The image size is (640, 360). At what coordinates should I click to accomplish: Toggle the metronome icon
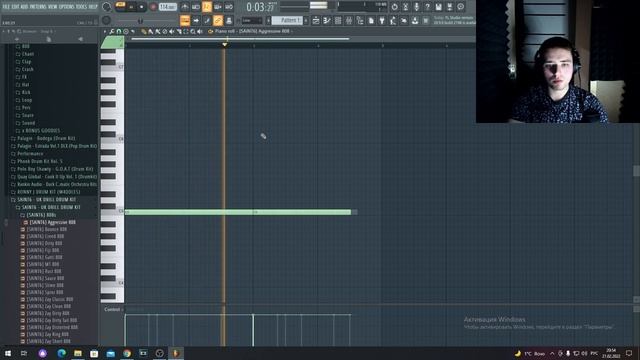point(184,7)
